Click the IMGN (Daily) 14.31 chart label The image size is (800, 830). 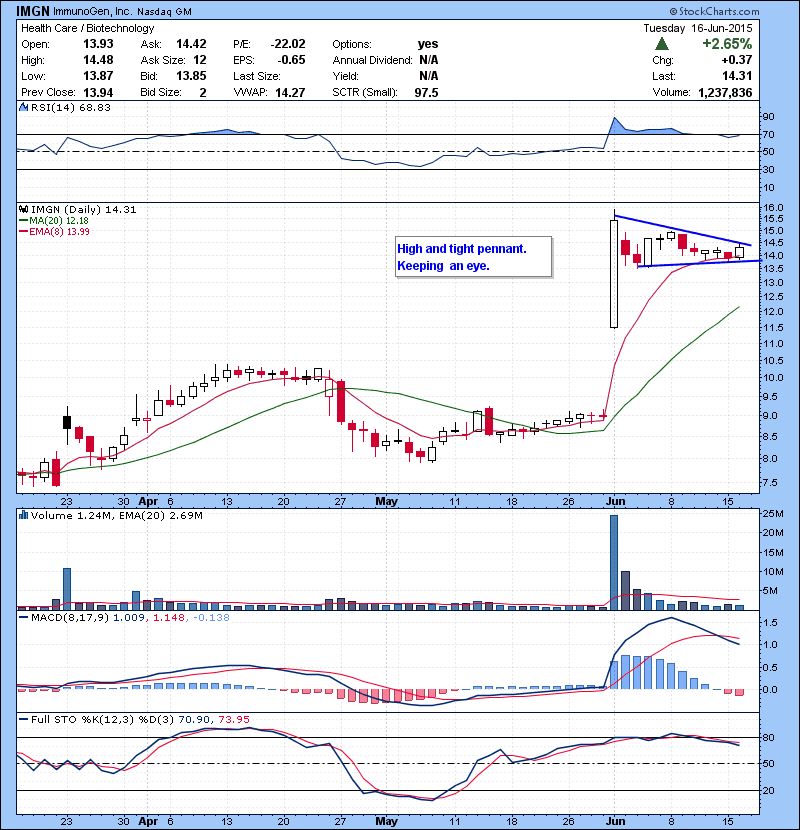click(x=84, y=210)
